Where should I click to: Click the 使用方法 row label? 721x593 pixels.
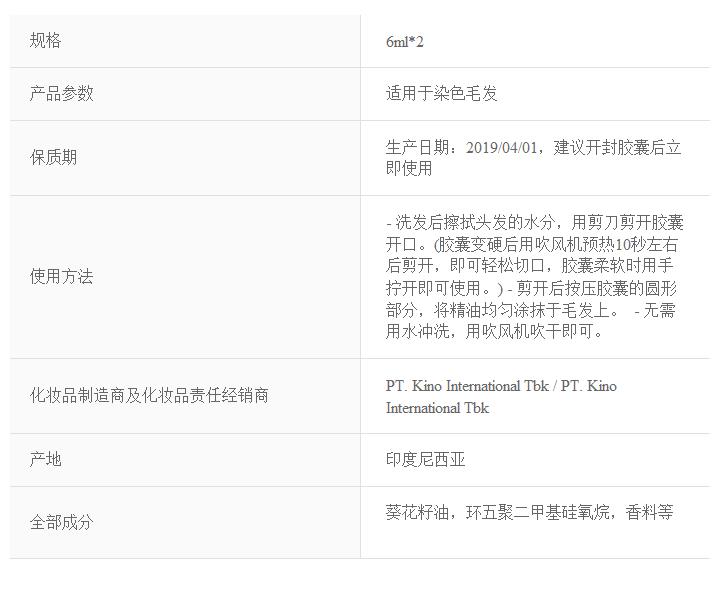tap(62, 277)
